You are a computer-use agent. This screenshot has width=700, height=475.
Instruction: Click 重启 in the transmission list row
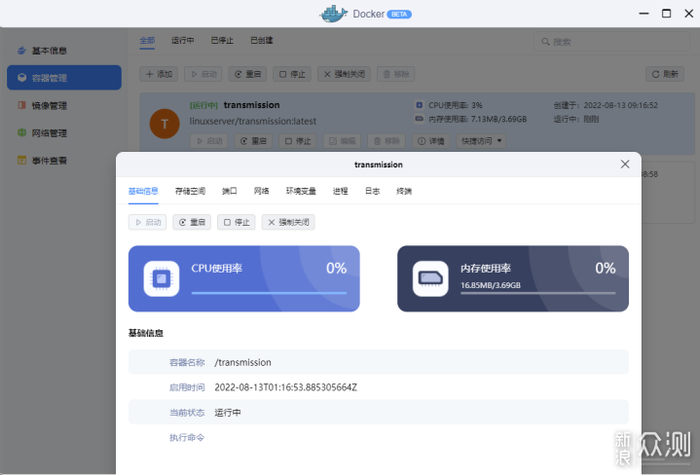click(x=253, y=141)
